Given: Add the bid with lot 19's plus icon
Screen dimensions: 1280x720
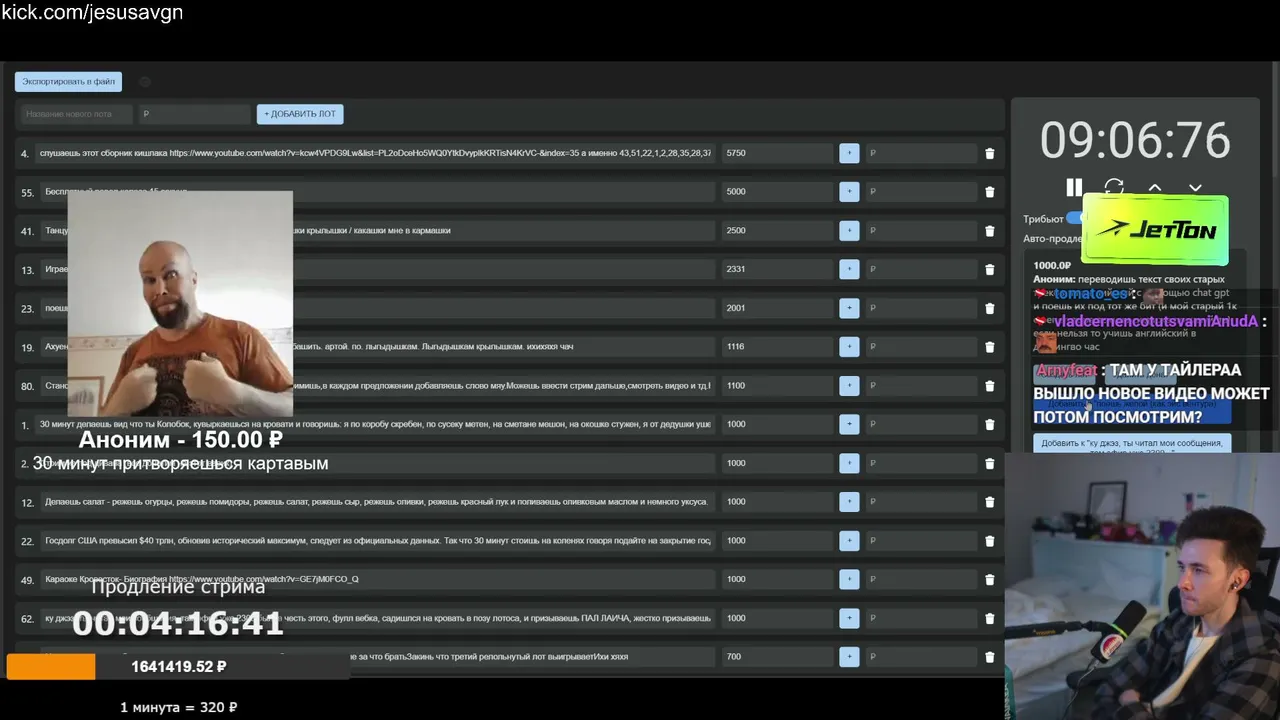Looking at the screenshot, I should (x=849, y=347).
